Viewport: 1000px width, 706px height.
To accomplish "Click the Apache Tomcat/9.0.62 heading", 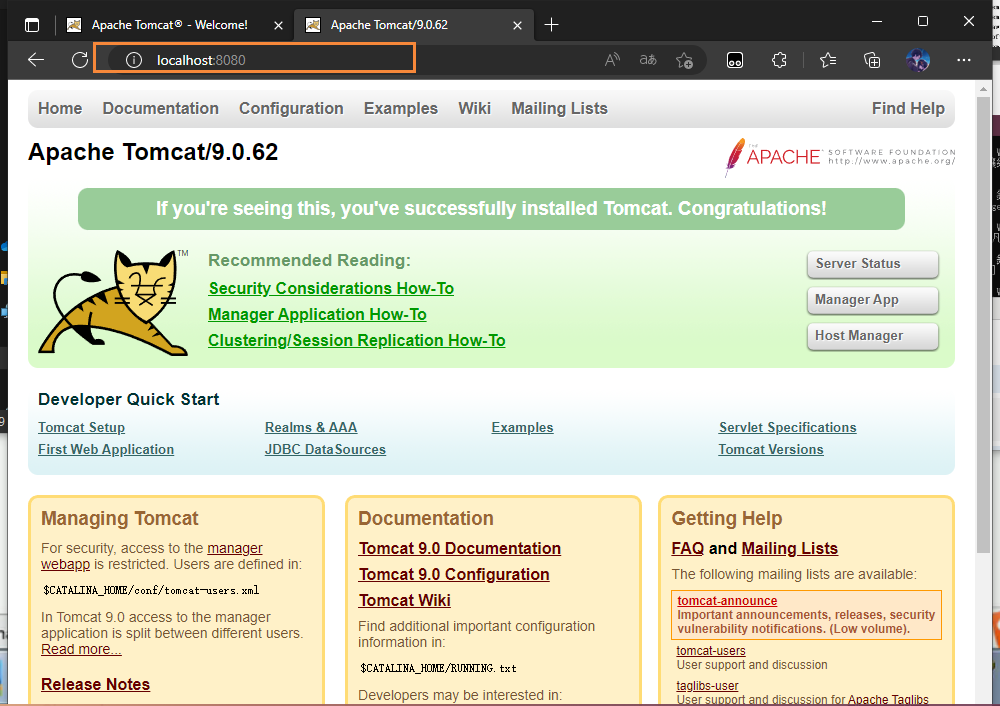I will [153, 152].
